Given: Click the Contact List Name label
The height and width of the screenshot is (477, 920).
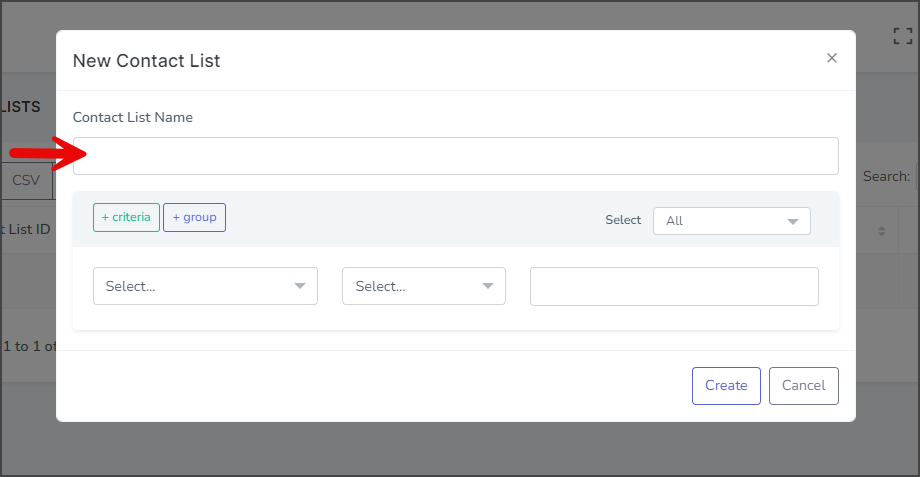Looking at the screenshot, I should (x=133, y=117).
